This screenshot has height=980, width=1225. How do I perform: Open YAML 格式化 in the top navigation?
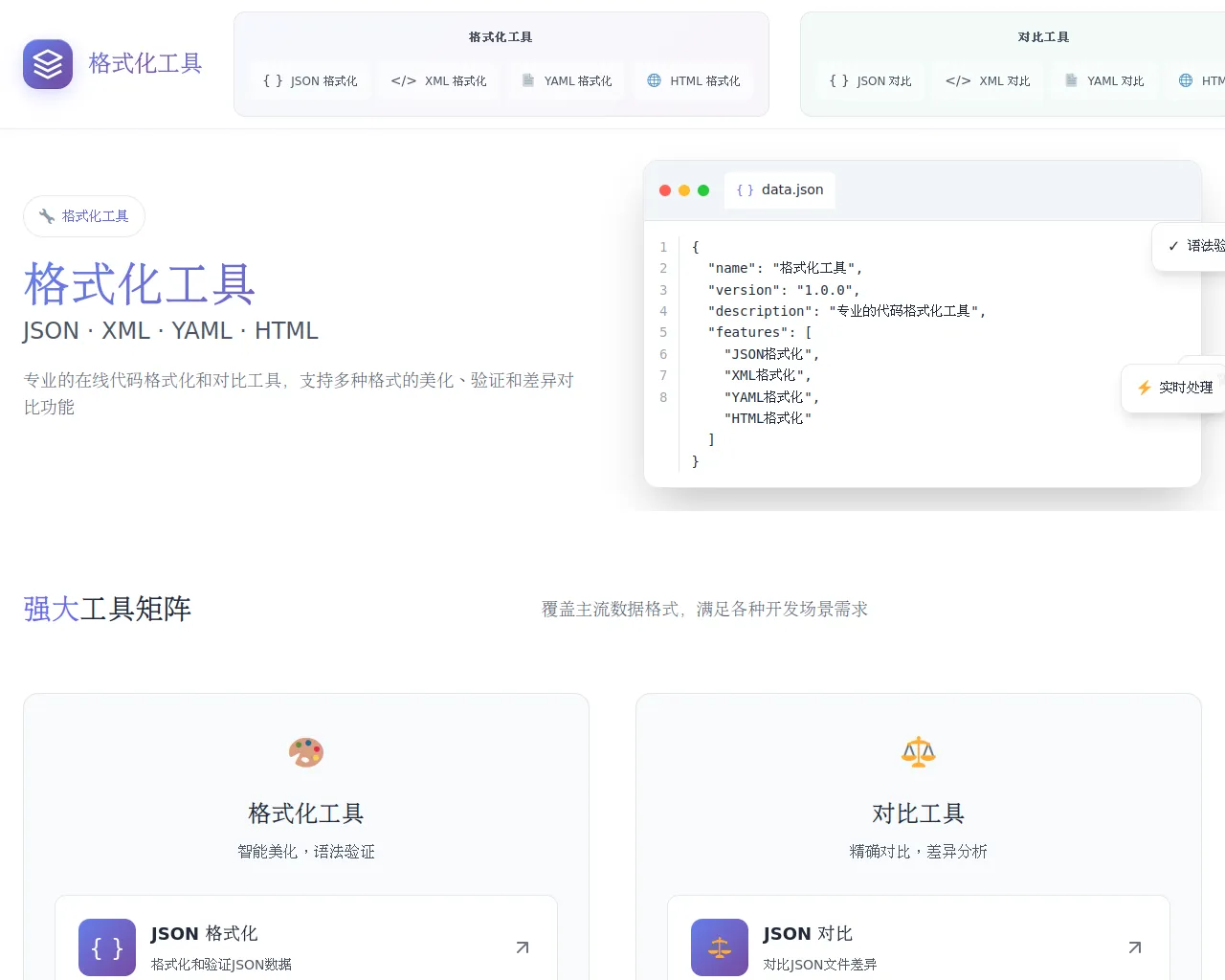[567, 81]
